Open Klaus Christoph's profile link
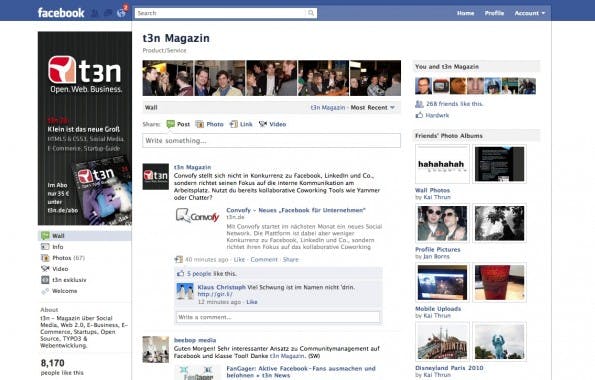 point(222,287)
